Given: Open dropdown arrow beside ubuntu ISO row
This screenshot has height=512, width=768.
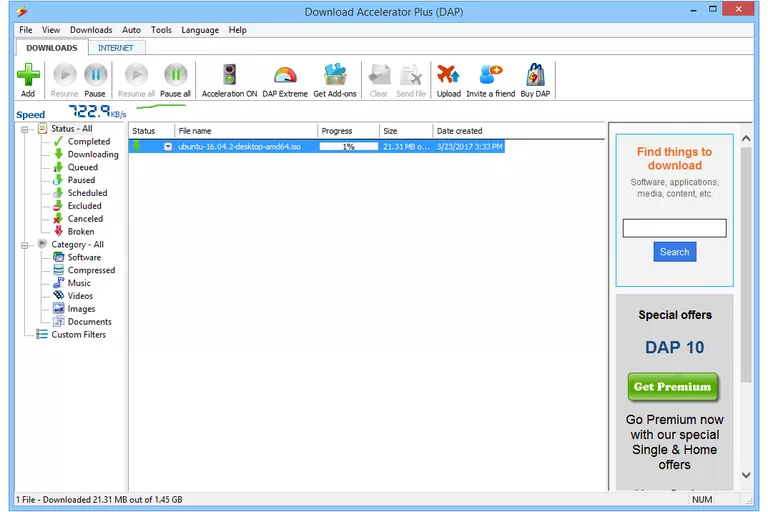Looking at the screenshot, I should 168,146.
